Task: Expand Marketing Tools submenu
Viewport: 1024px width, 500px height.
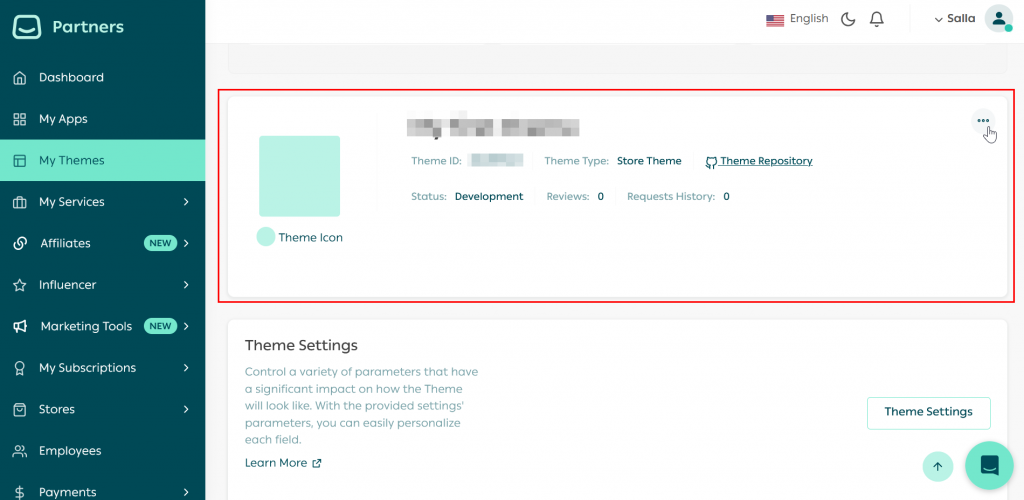Action: pyautogui.click(x=102, y=326)
